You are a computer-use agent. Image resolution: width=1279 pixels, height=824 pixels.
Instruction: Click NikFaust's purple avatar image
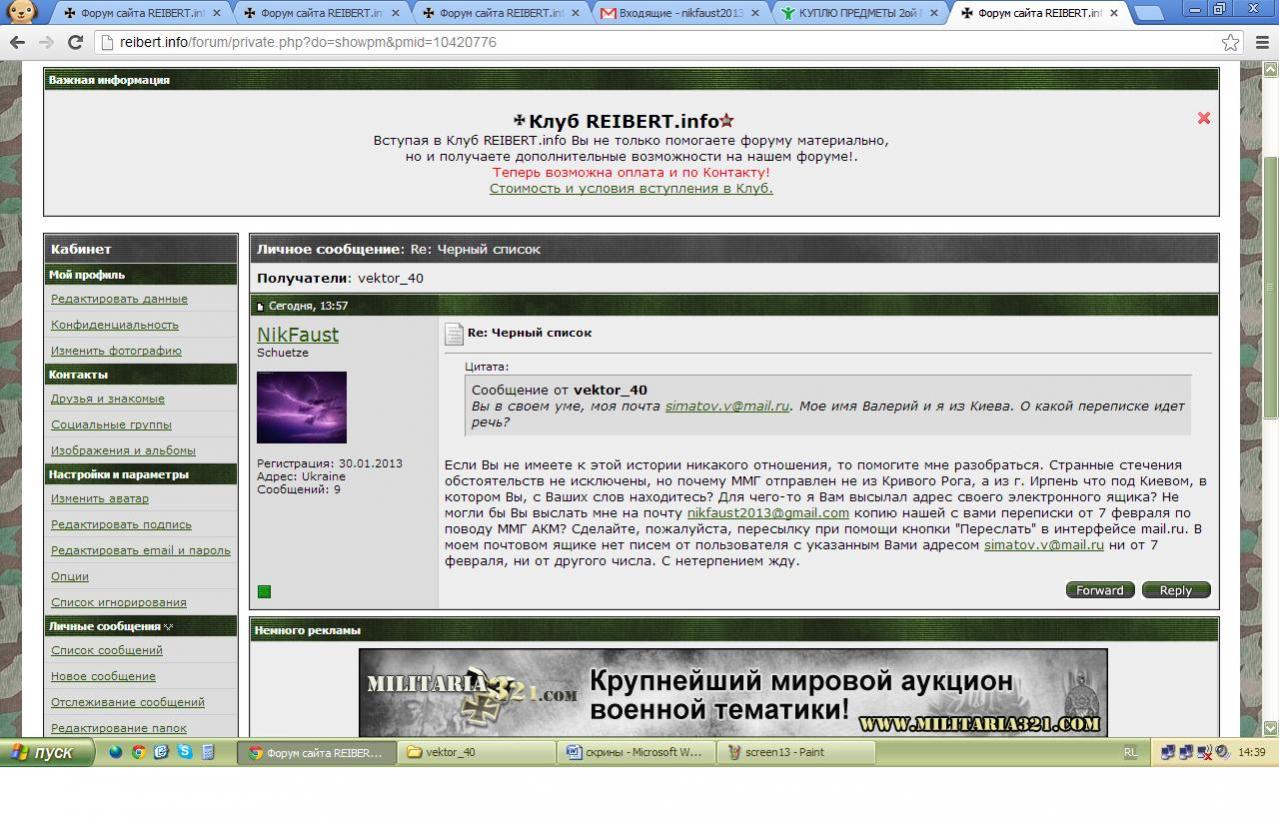[301, 407]
